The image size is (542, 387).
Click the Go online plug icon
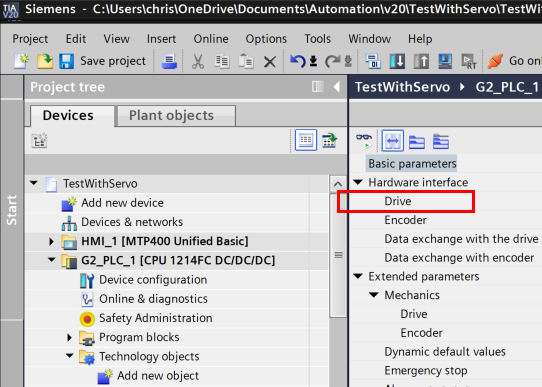tap(495, 61)
